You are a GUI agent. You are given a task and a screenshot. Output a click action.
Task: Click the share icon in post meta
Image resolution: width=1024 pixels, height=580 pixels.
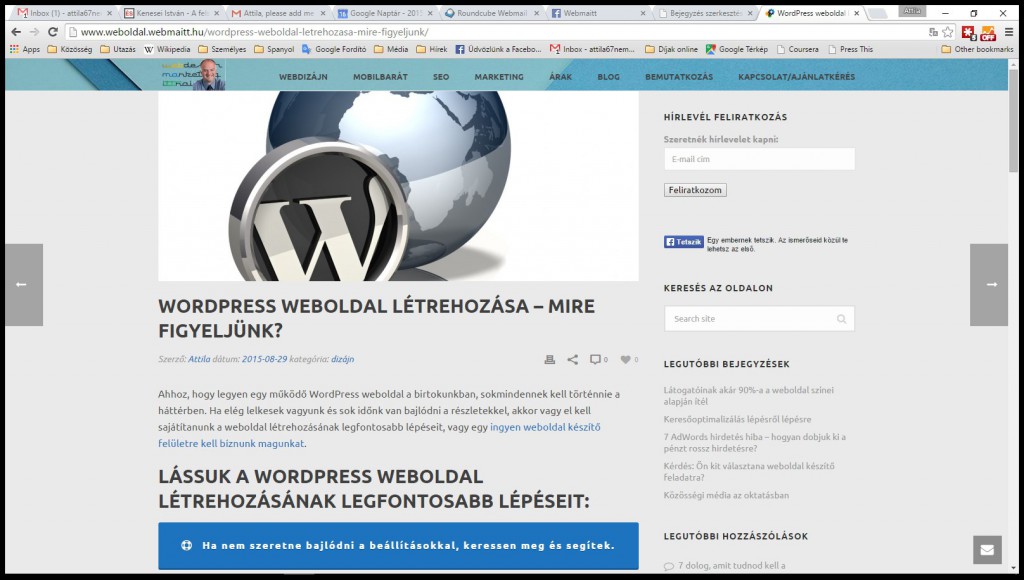pyautogui.click(x=572, y=359)
